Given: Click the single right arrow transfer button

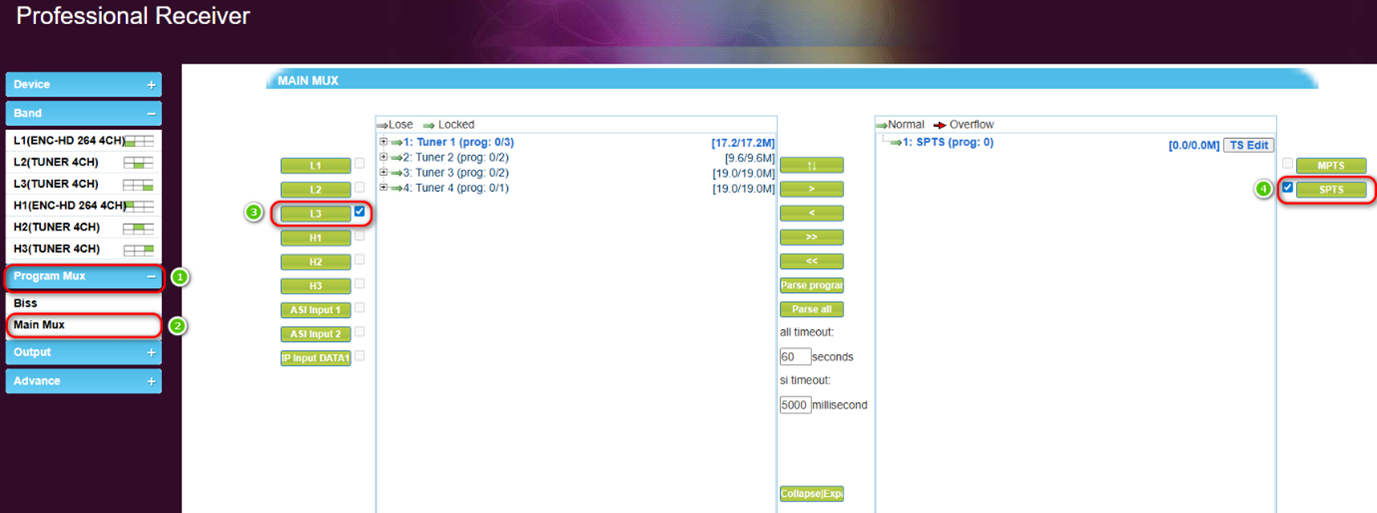Looking at the screenshot, I should [811, 189].
